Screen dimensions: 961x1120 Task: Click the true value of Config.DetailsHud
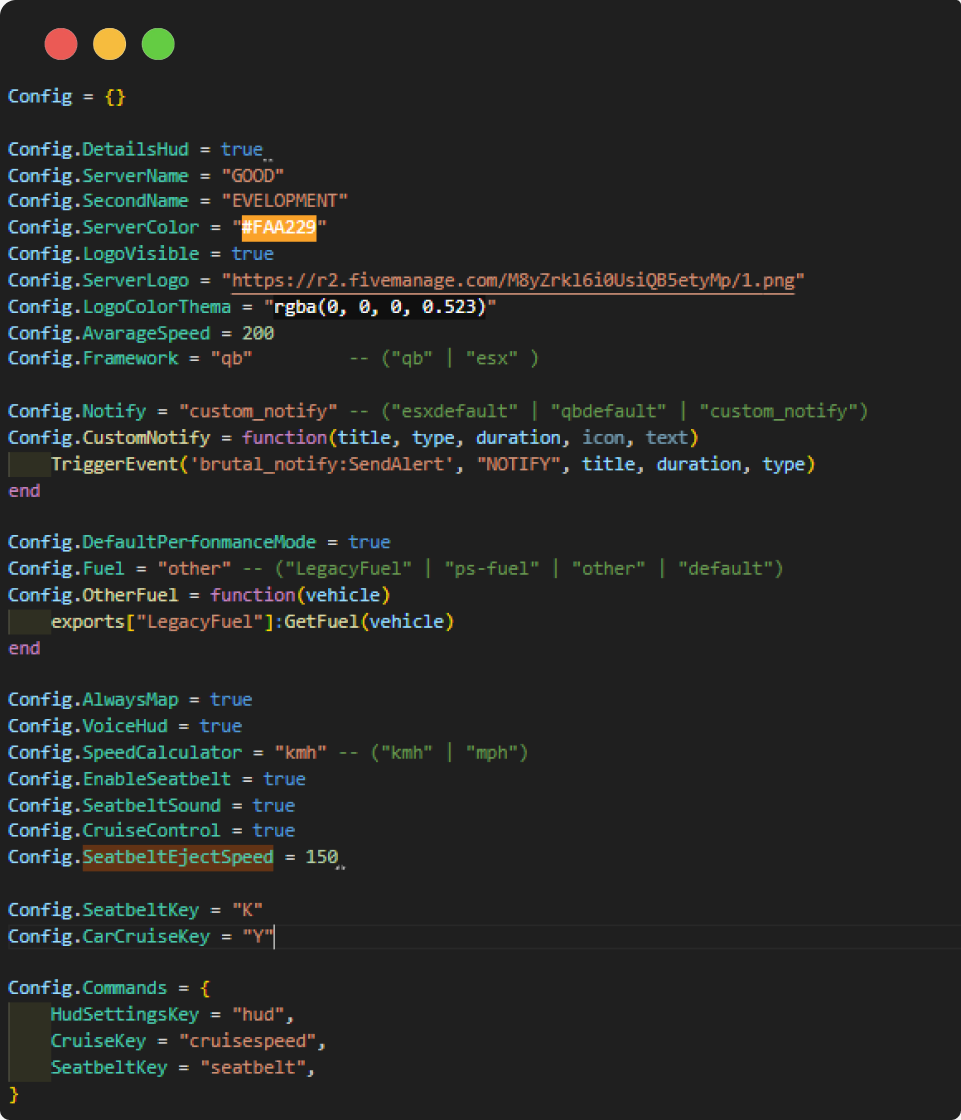pyautogui.click(x=241, y=149)
